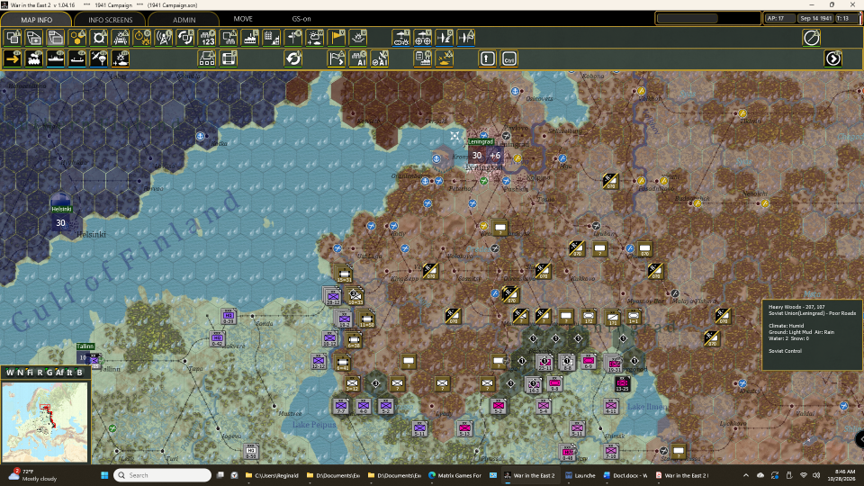The width and height of the screenshot is (864, 486).
Task: Toggle the air transport doctrine icon
Action: point(423,37)
